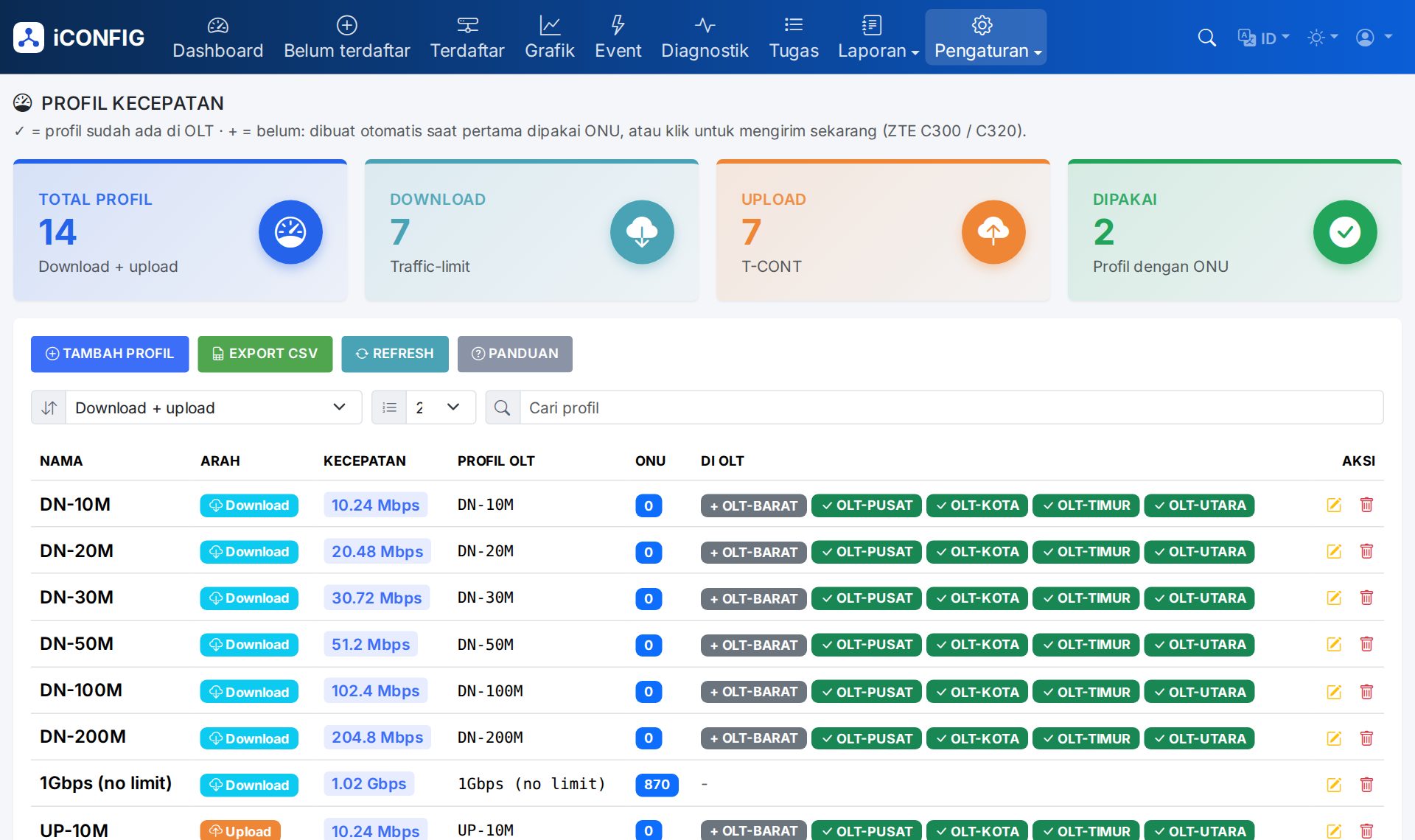Click the Total Profil gauge icon
The width and height of the screenshot is (1415, 840).
(x=290, y=232)
